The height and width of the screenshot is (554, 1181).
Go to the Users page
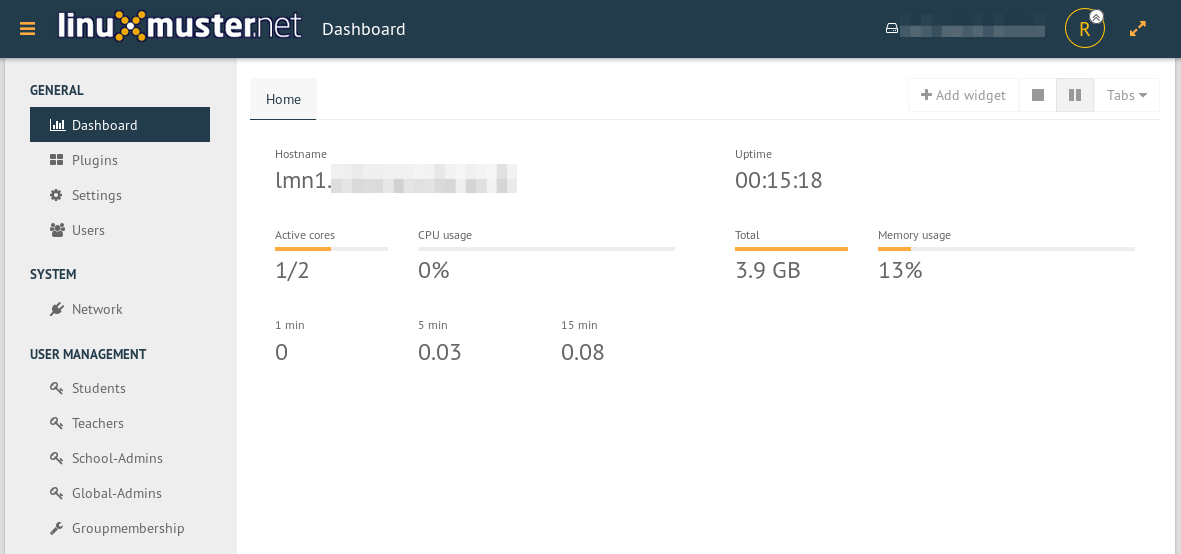pos(88,230)
